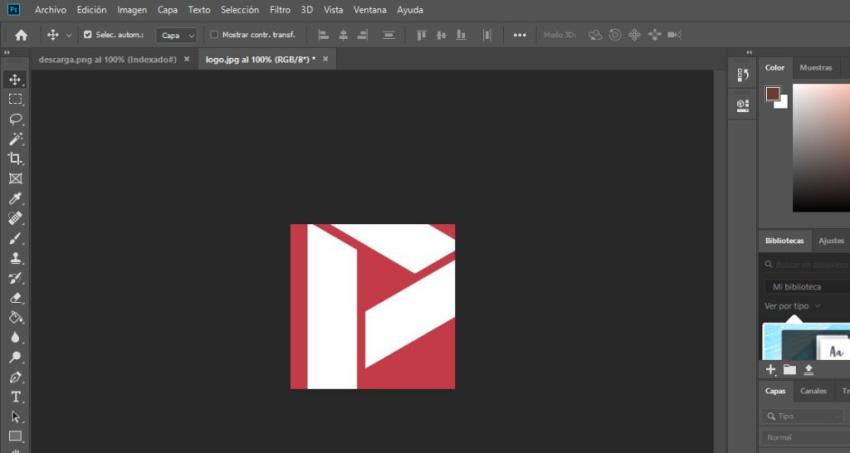850x453 pixels.
Task: Select the Magic Wand tool
Action: tap(15, 139)
